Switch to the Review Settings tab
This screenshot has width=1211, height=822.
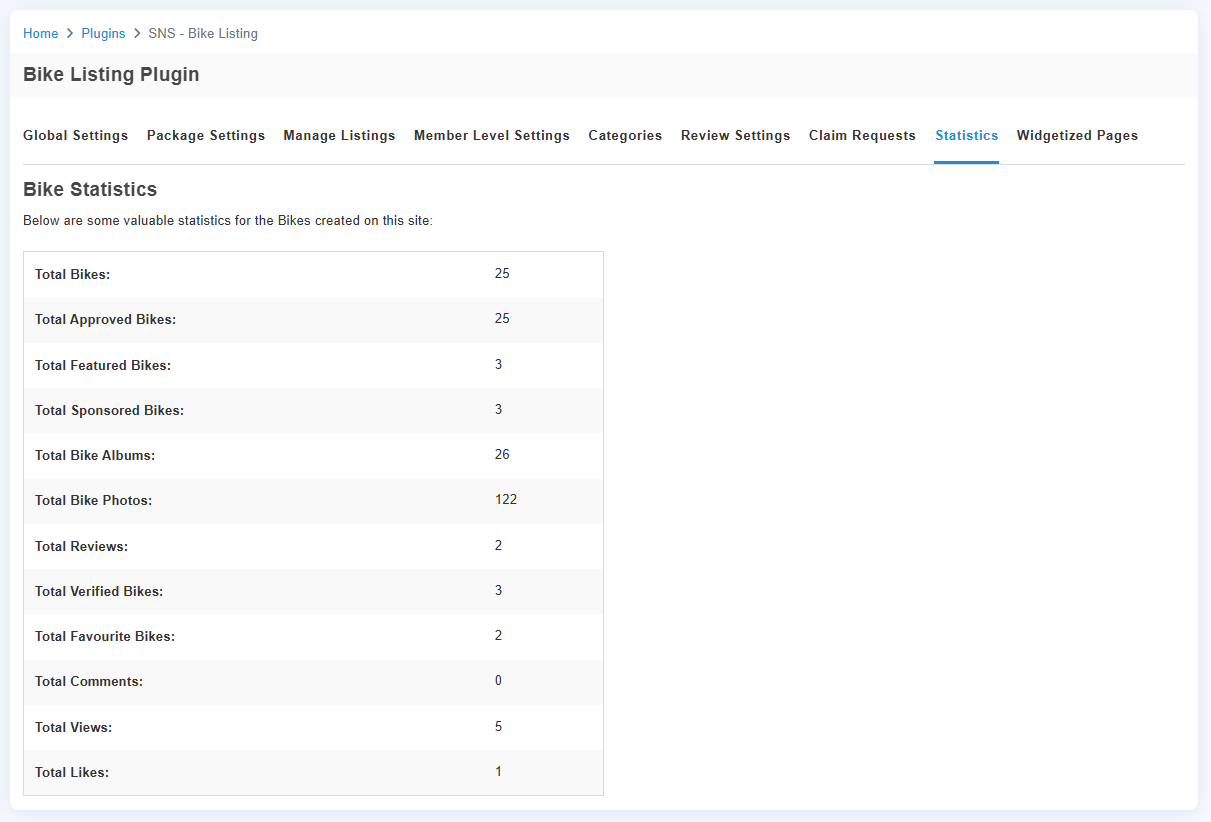pyautogui.click(x=735, y=135)
